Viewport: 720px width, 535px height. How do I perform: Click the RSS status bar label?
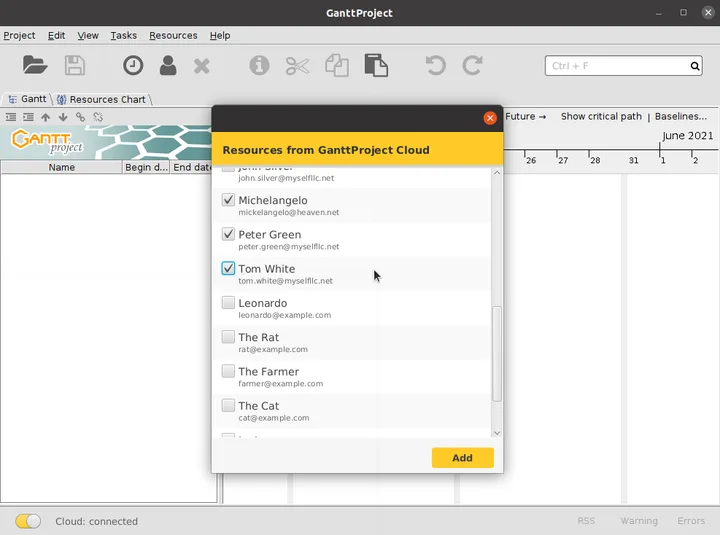tap(586, 521)
